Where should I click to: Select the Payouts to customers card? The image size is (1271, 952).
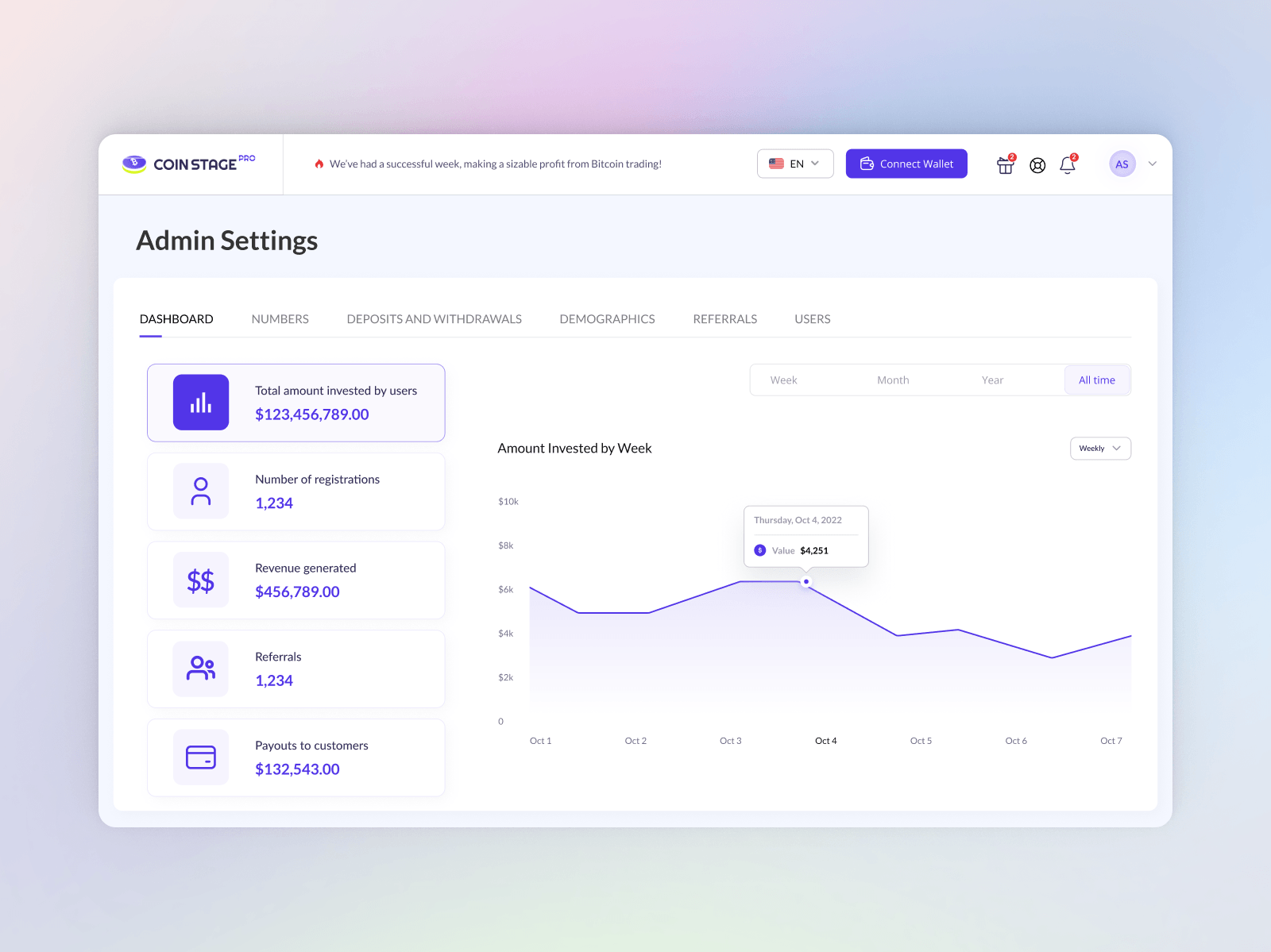click(296, 757)
